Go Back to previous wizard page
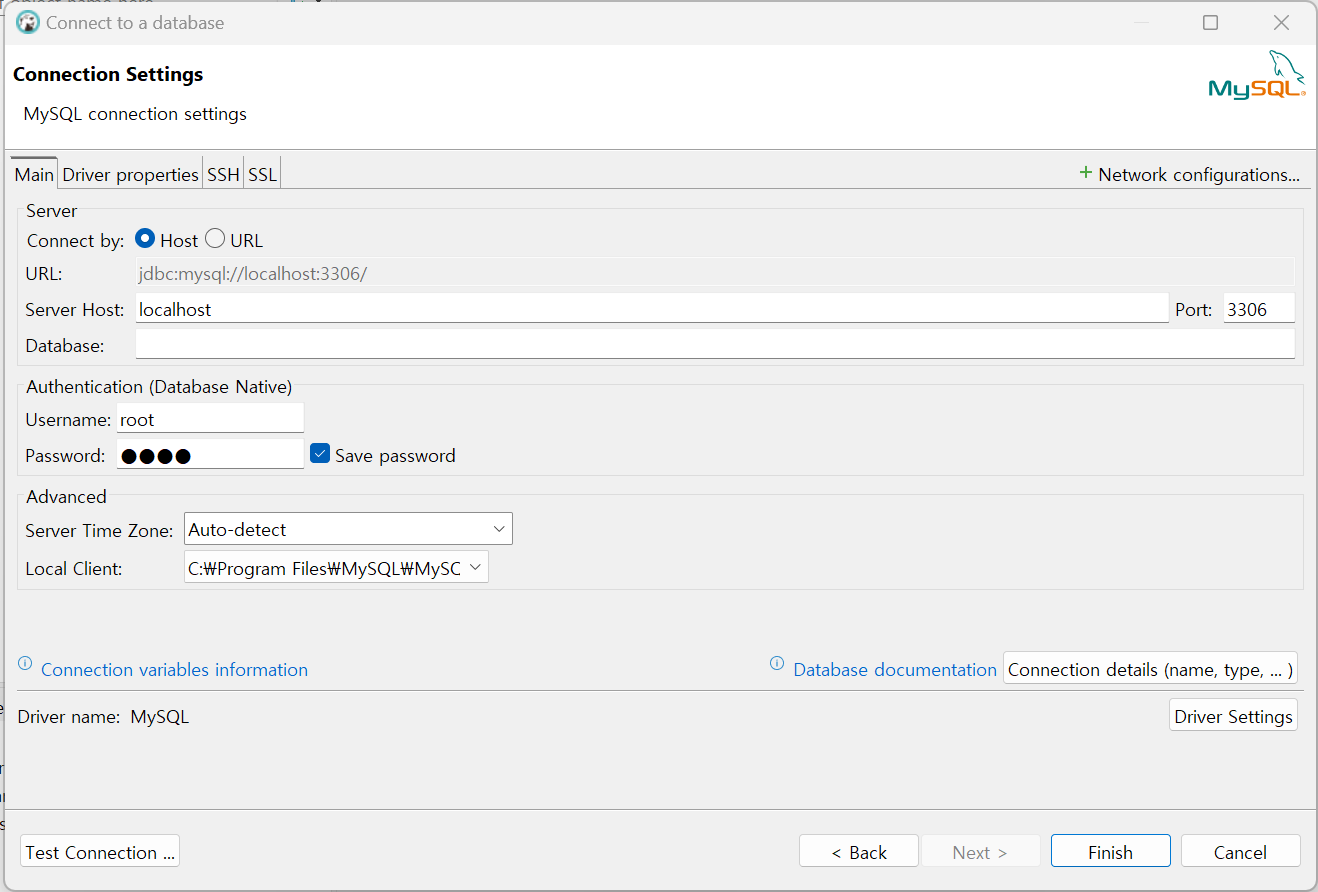1318x892 pixels. click(859, 852)
